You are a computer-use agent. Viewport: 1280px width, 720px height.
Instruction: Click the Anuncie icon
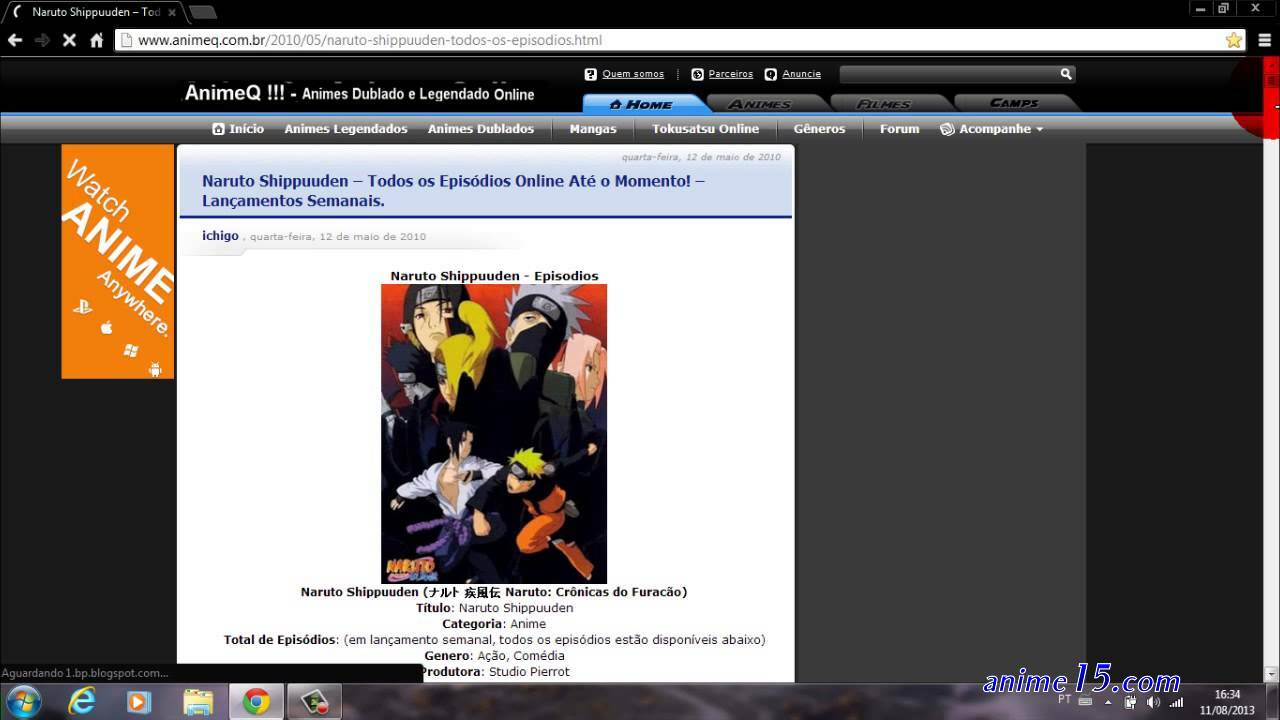[771, 74]
